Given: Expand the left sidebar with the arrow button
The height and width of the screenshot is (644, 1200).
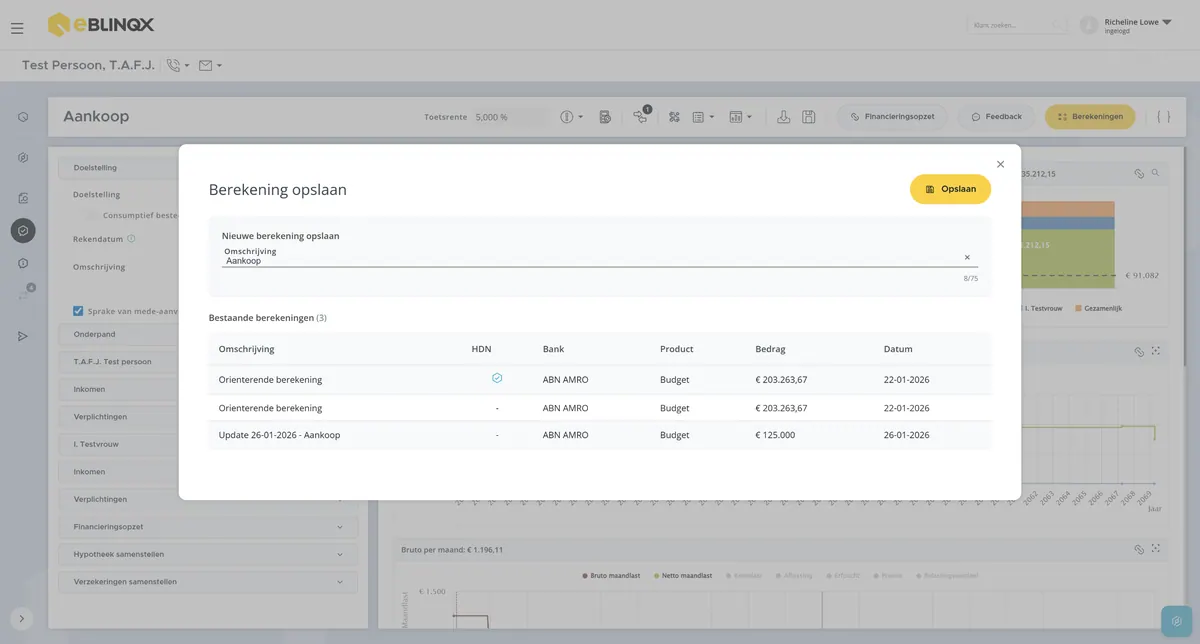Looking at the screenshot, I should 22,618.
